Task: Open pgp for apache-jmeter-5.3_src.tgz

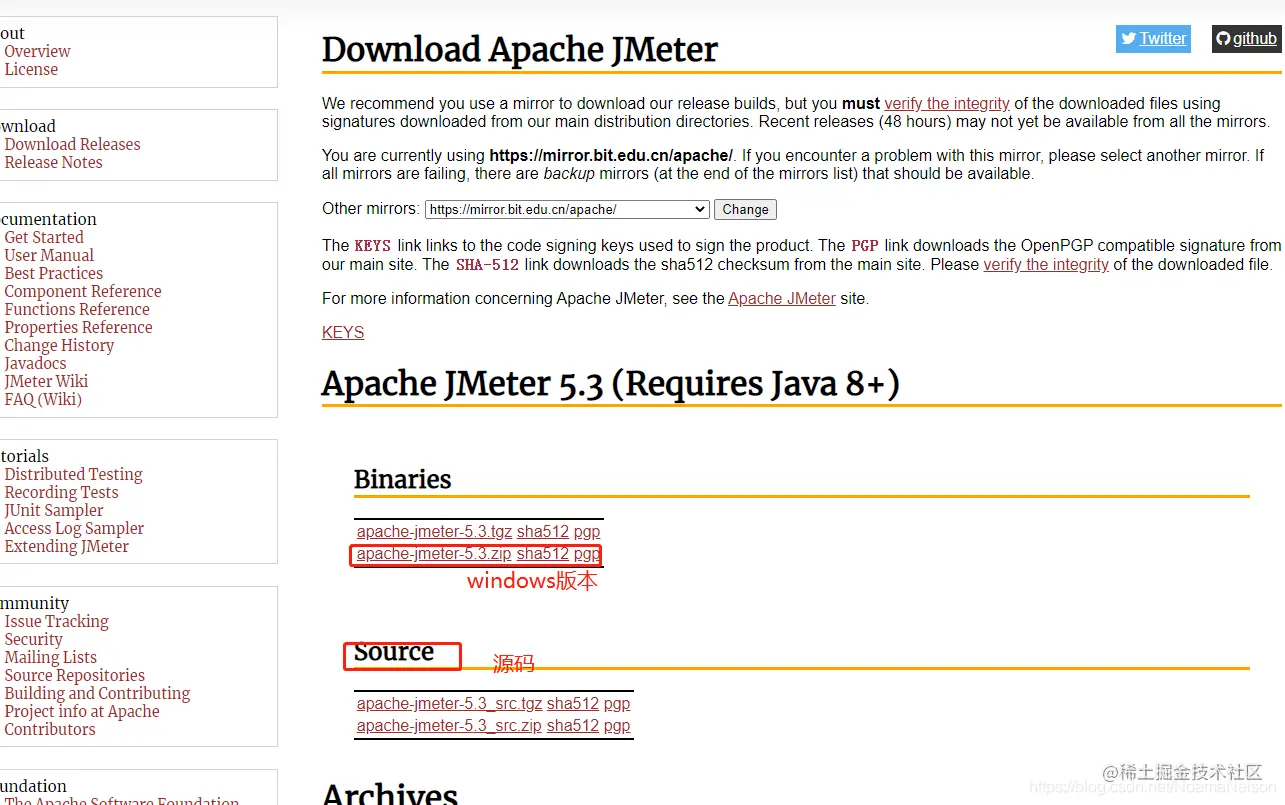Action: pos(617,704)
